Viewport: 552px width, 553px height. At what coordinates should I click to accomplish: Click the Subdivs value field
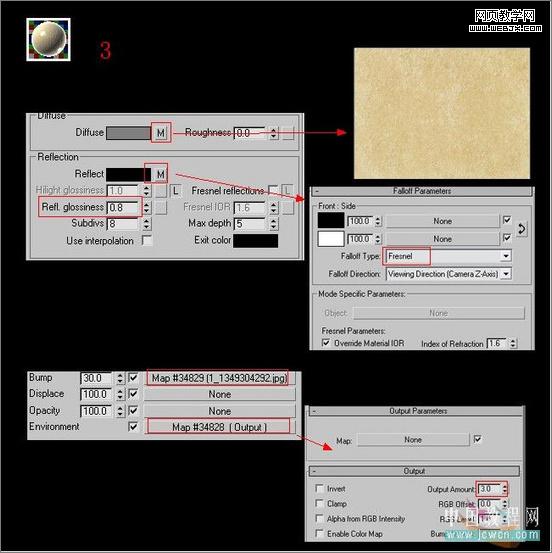[x=123, y=224]
